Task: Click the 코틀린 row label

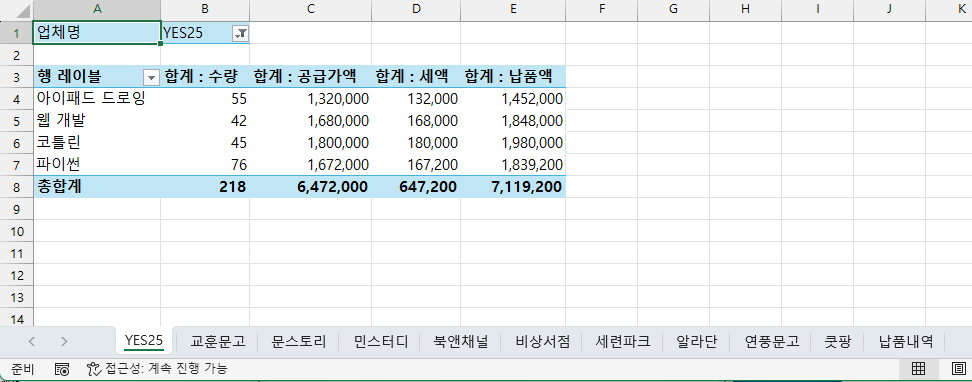Action: (97, 143)
